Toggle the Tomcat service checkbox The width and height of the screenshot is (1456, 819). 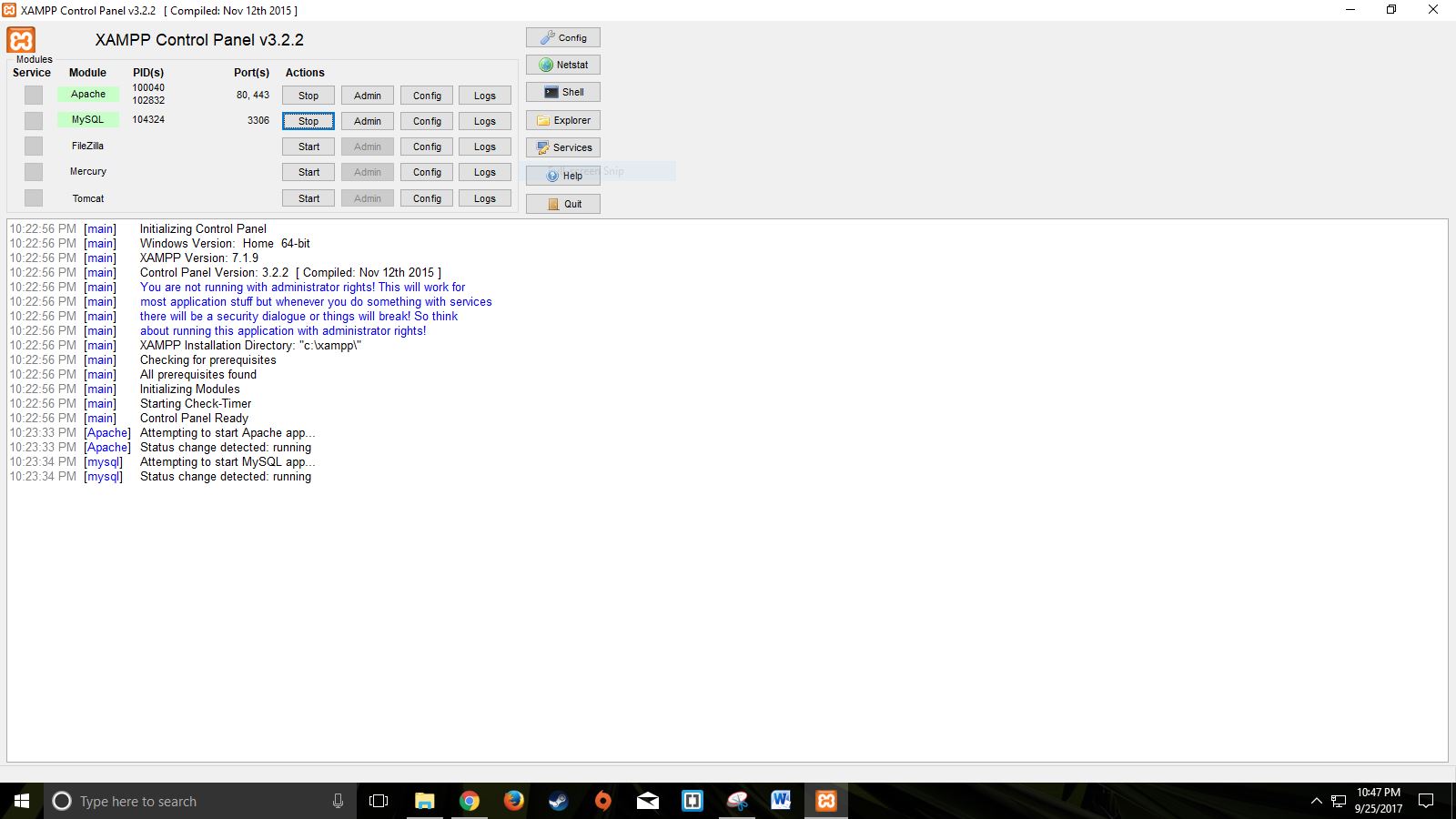pos(34,198)
